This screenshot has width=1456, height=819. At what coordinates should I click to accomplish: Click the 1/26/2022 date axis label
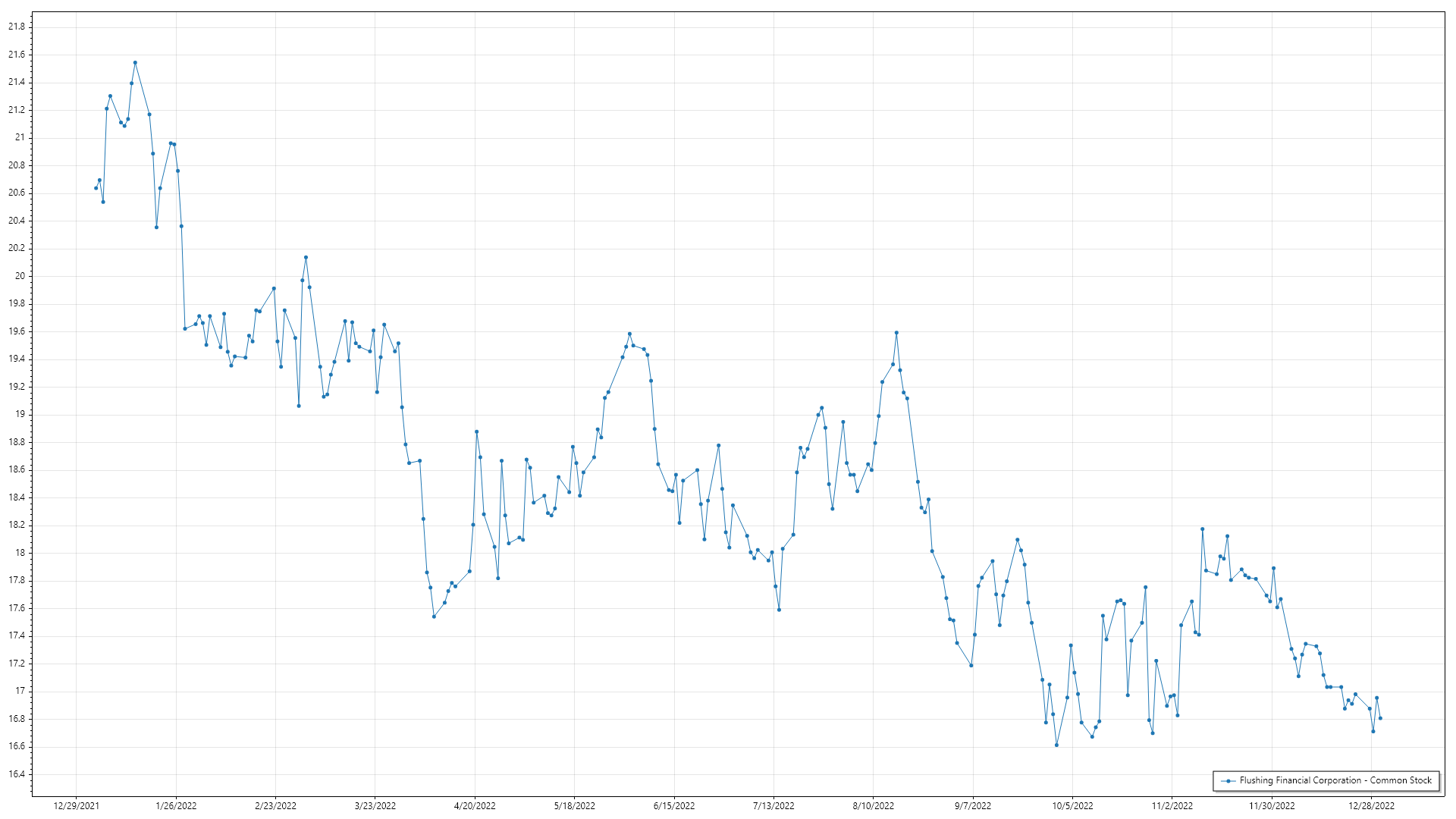176,805
